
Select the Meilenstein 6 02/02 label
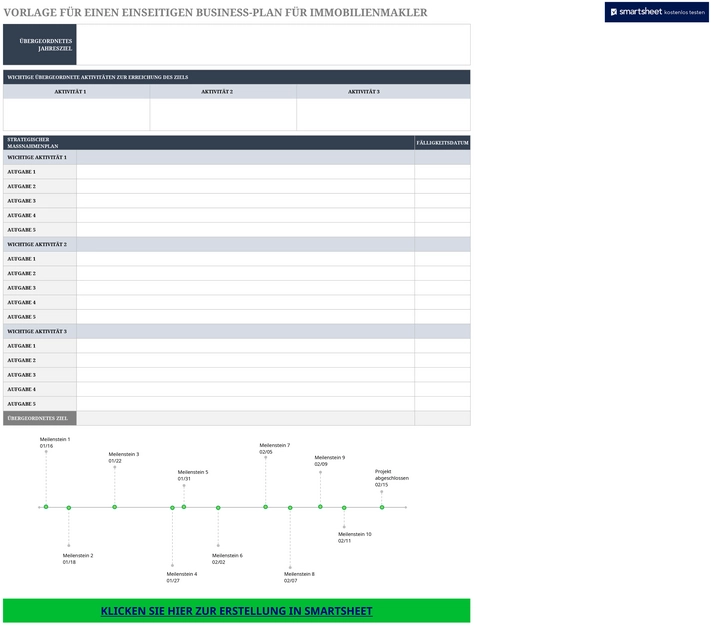pos(227,558)
